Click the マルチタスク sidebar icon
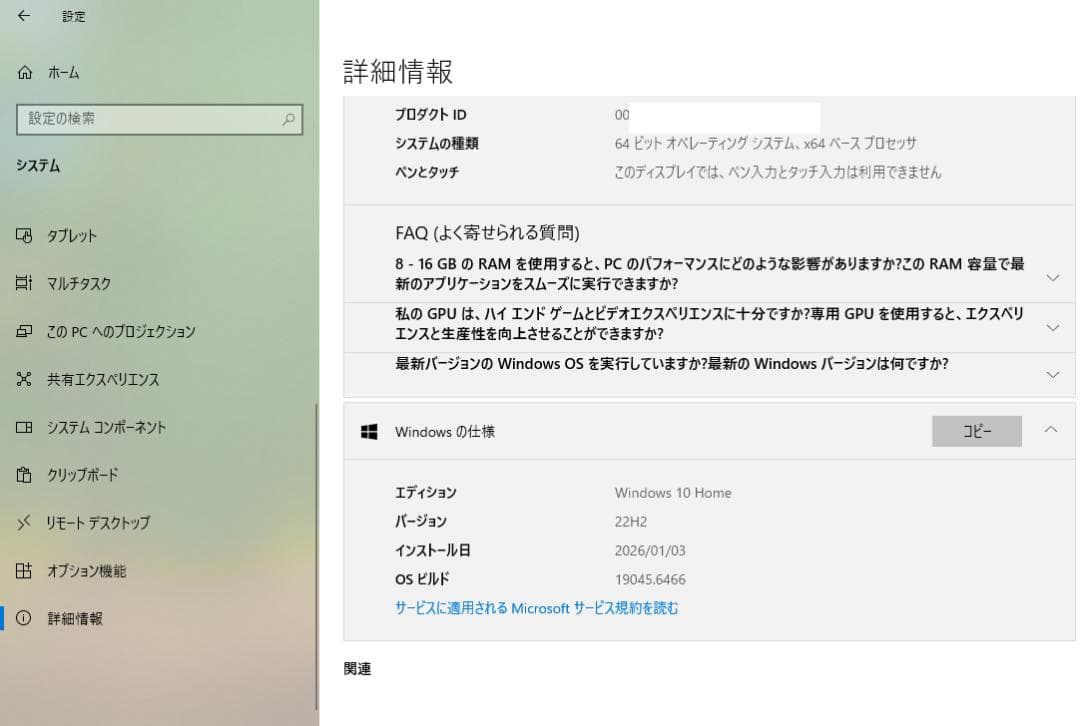The image size is (1080, 726). tap(21, 283)
